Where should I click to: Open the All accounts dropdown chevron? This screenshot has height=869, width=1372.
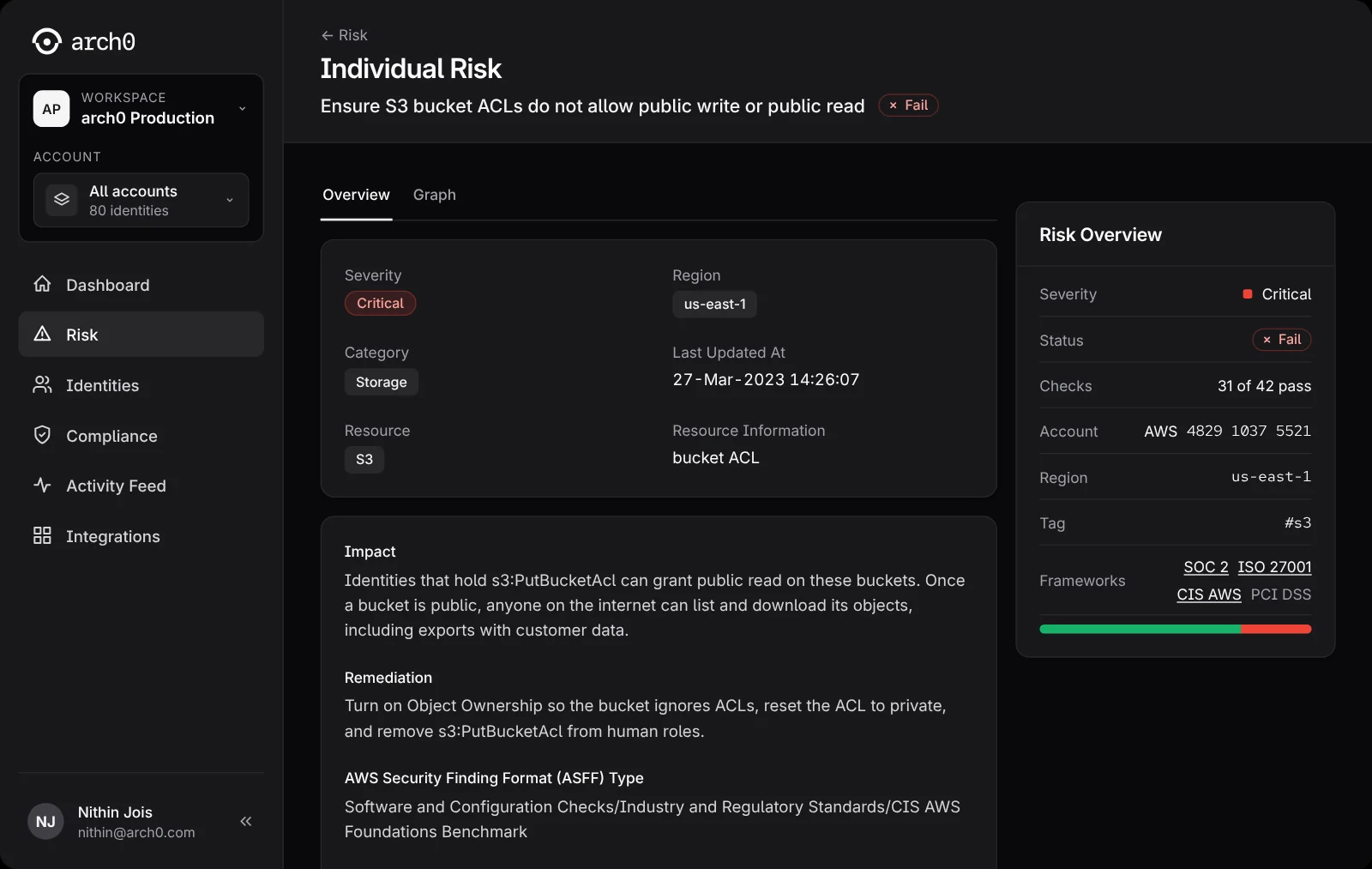pyautogui.click(x=229, y=200)
